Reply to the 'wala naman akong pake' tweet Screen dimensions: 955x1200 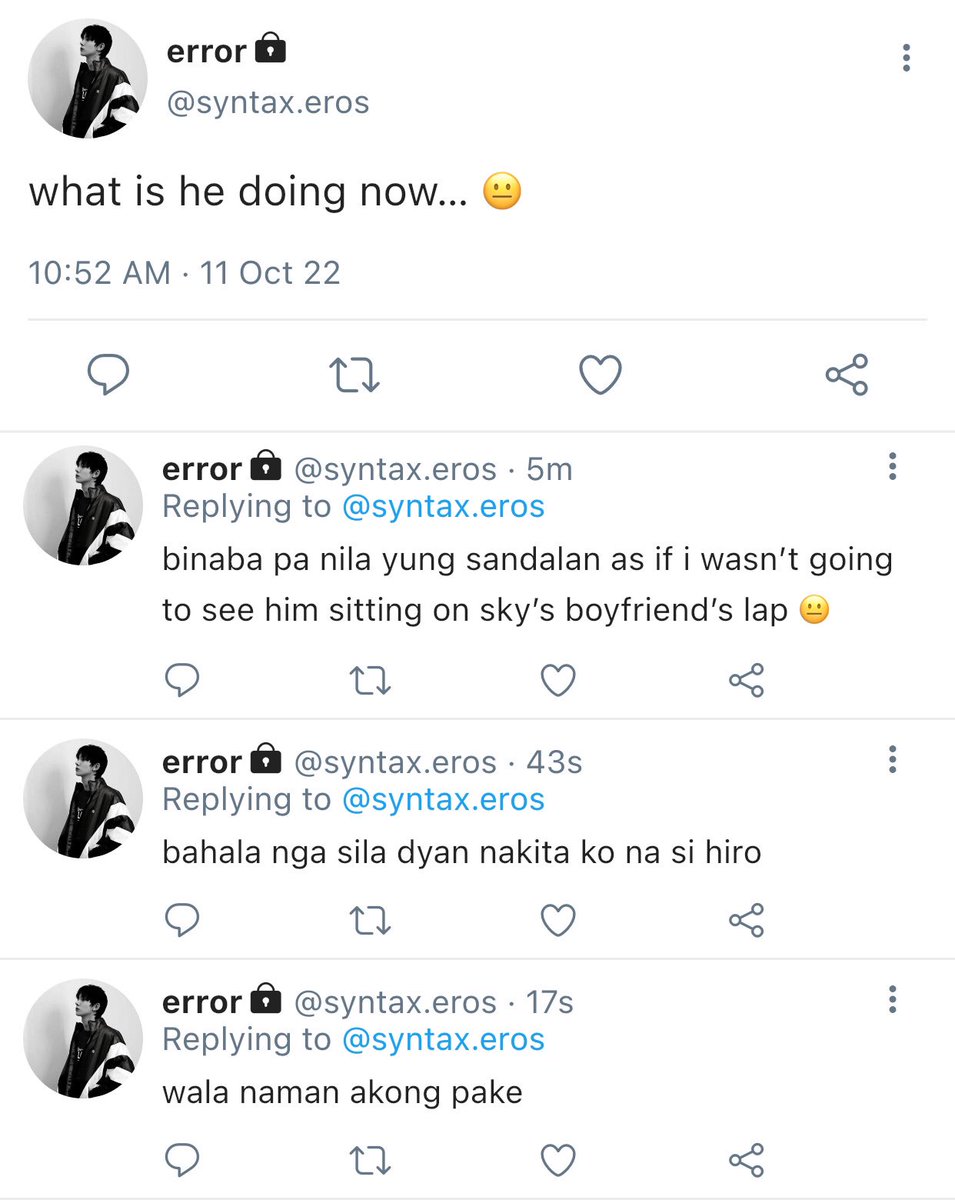(181, 1160)
